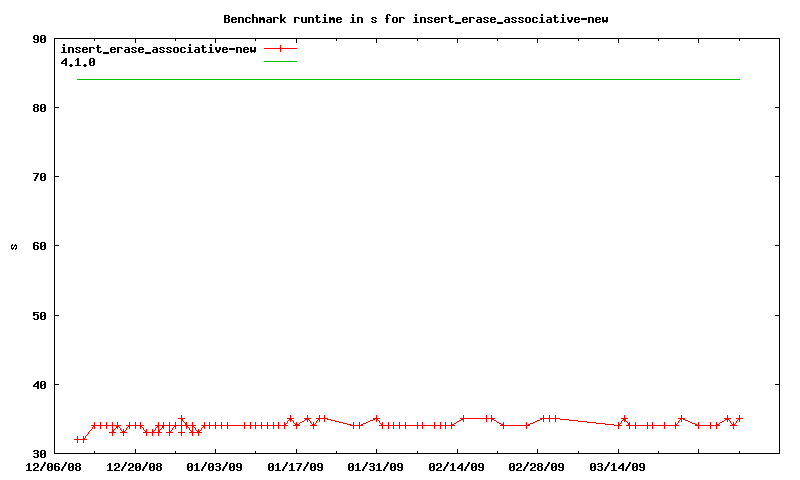800x480 pixels.
Task: Select the 12/20/08 date label
Action: coord(134,466)
